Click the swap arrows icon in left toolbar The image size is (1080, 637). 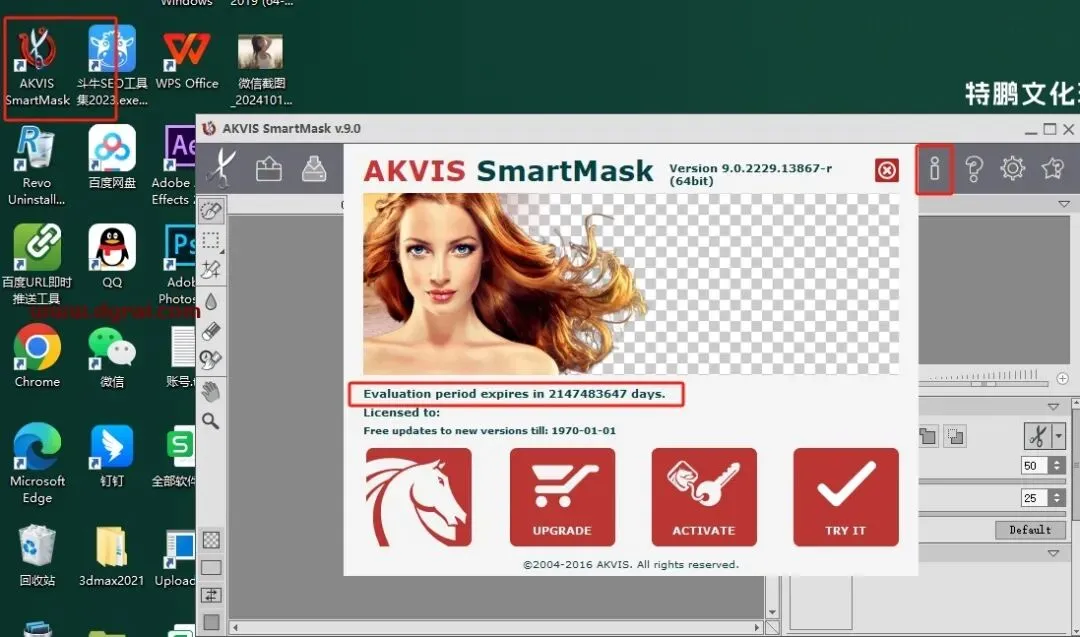pos(211,595)
